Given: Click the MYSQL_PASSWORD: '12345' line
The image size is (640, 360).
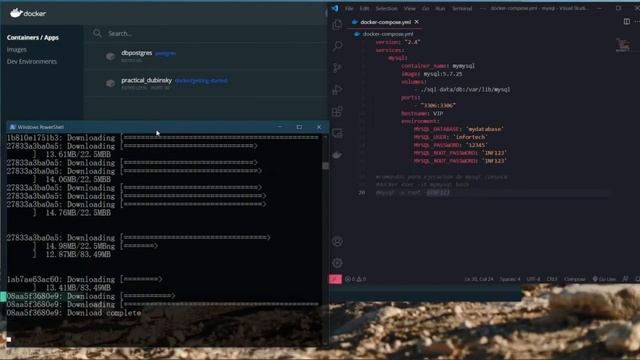Looking at the screenshot, I should pos(451,145).
